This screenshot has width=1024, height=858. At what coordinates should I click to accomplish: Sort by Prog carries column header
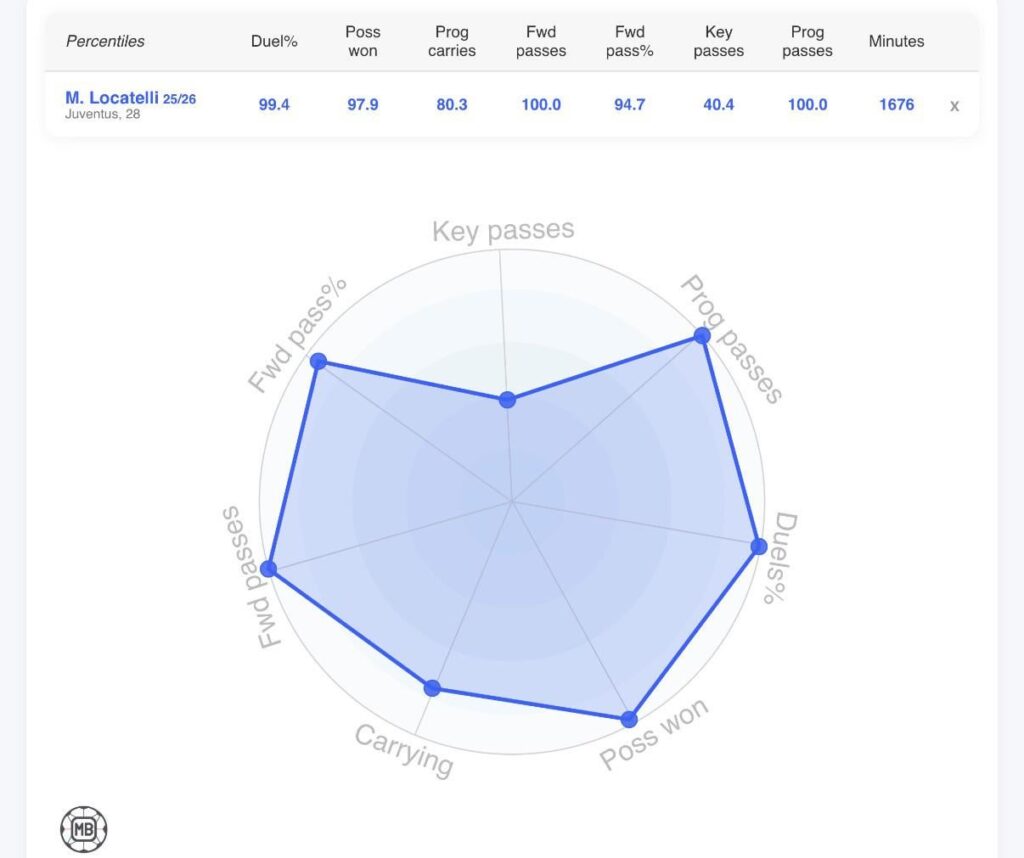452,41
